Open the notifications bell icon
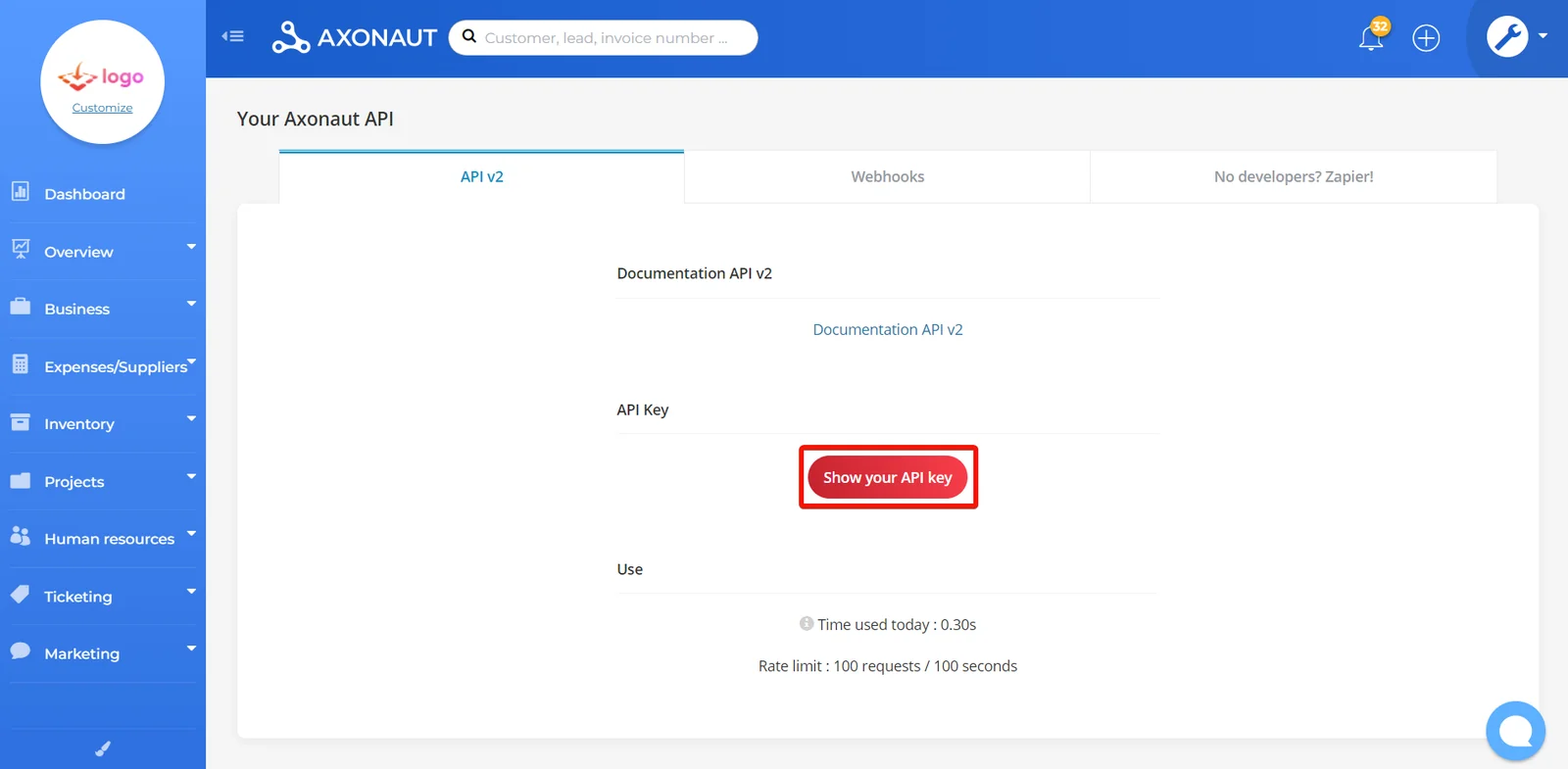Screen dimensions: 1568x769 tap(1371, 37)
